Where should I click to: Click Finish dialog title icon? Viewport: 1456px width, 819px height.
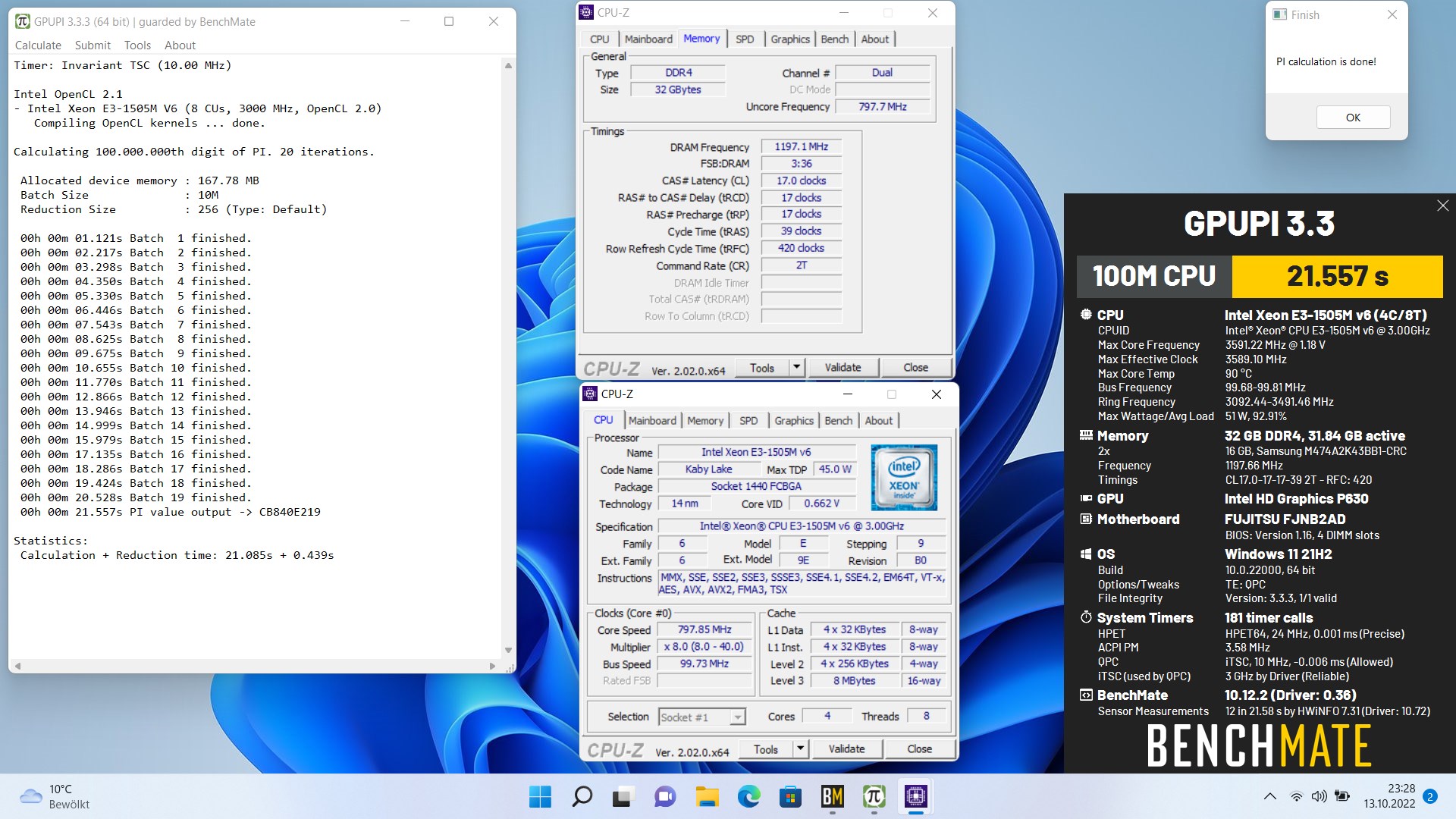1280,14
